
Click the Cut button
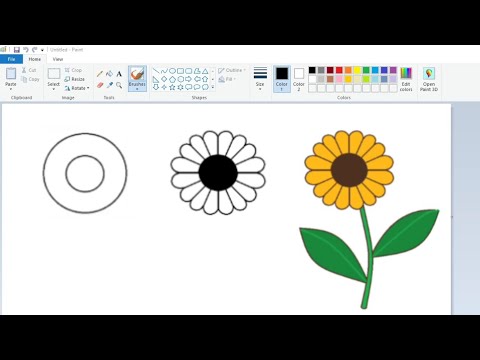click(29, 70)
